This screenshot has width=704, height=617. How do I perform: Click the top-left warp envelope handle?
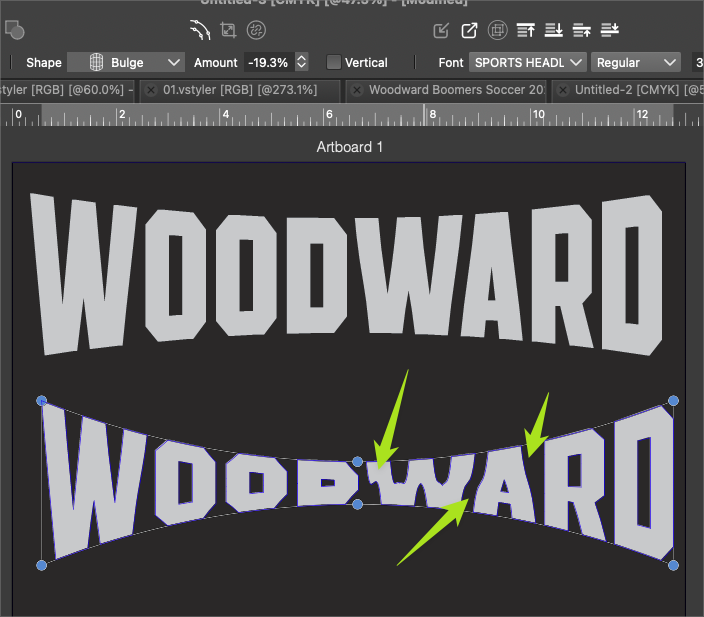[41, 401]
